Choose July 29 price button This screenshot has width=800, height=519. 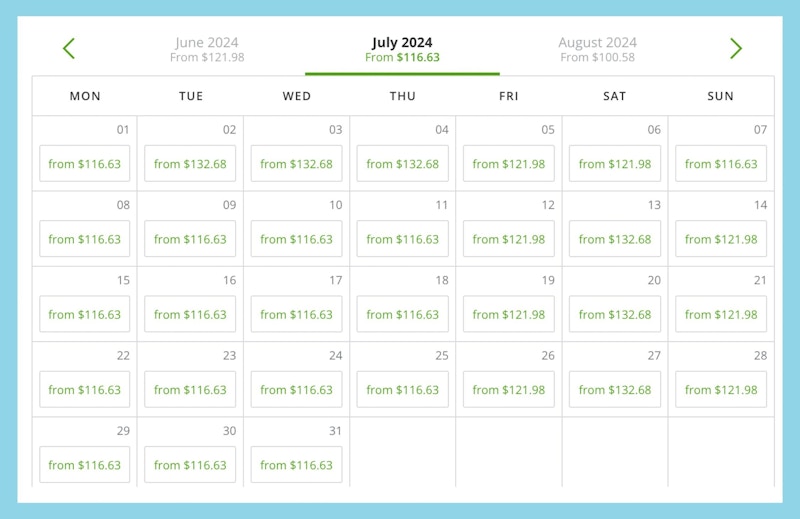point(85,465)
